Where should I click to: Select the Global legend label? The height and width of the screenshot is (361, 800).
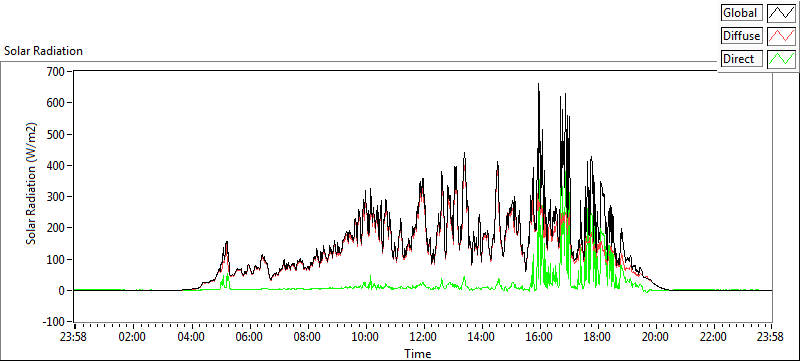click(742, 13)
